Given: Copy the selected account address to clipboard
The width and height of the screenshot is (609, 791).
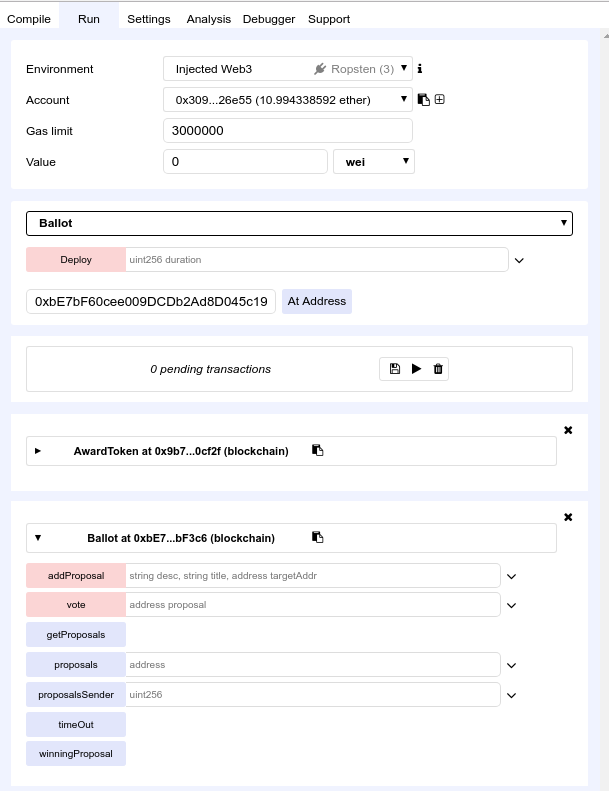Looking at the screenshot, I should (x=424, y=100).
